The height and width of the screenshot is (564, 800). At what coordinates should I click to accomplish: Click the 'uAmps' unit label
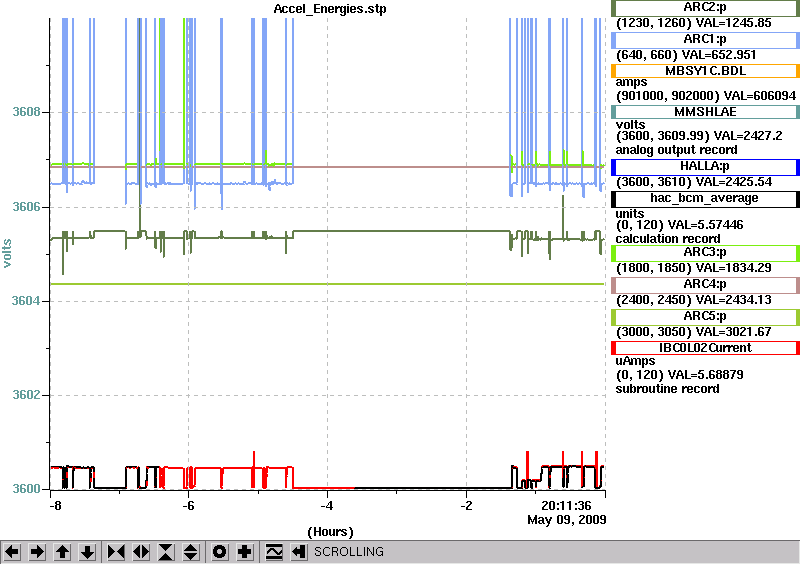636,361
